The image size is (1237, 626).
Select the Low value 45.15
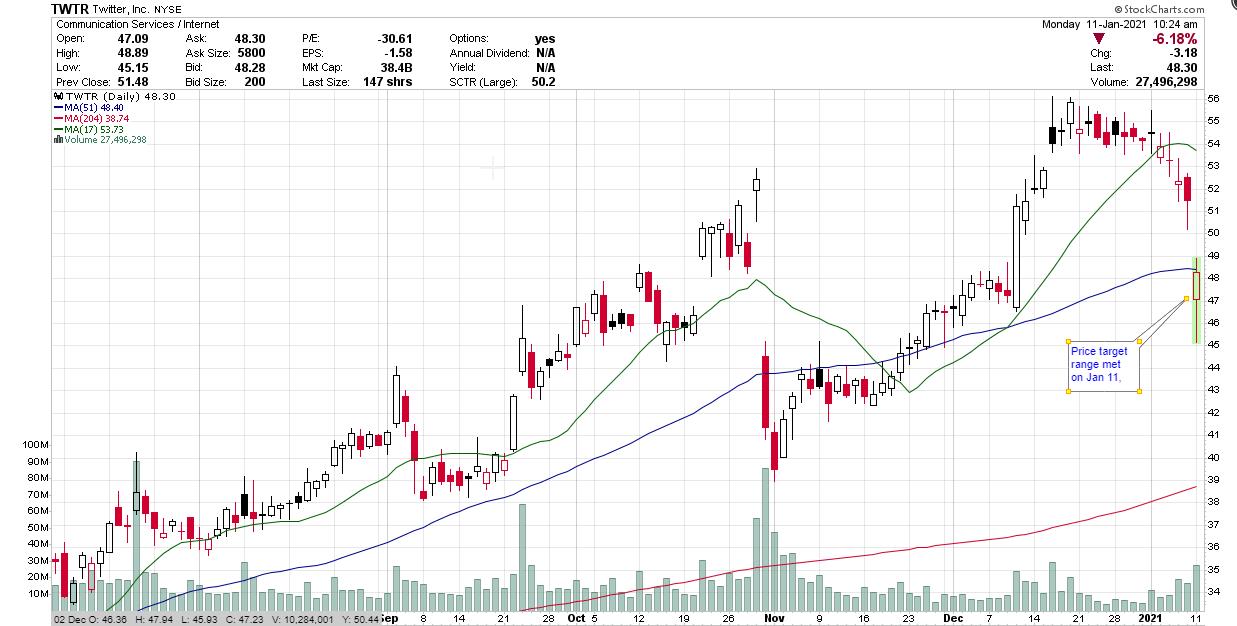pyautogui.click(x=133, y=67)
